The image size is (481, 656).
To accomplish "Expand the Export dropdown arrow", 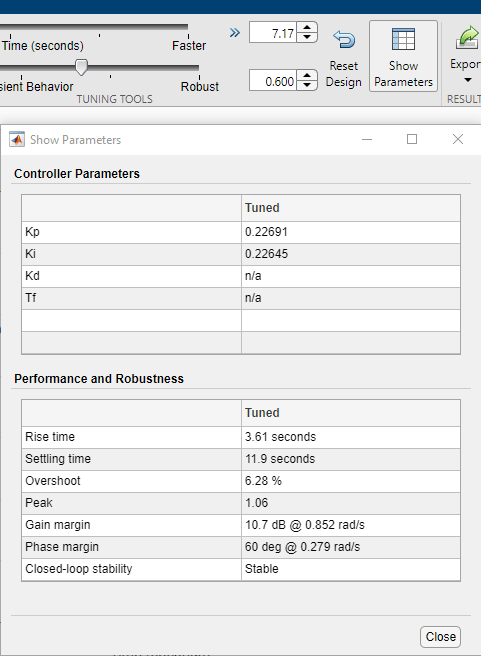I will pos(468,80).
